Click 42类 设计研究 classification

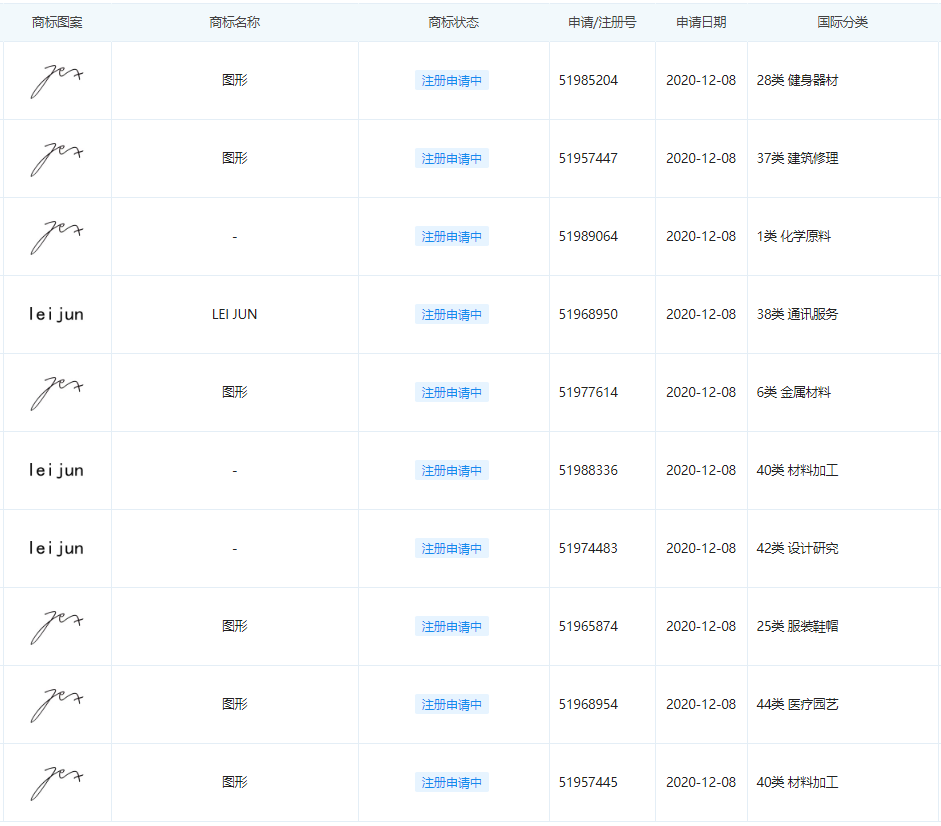point(798,549)
